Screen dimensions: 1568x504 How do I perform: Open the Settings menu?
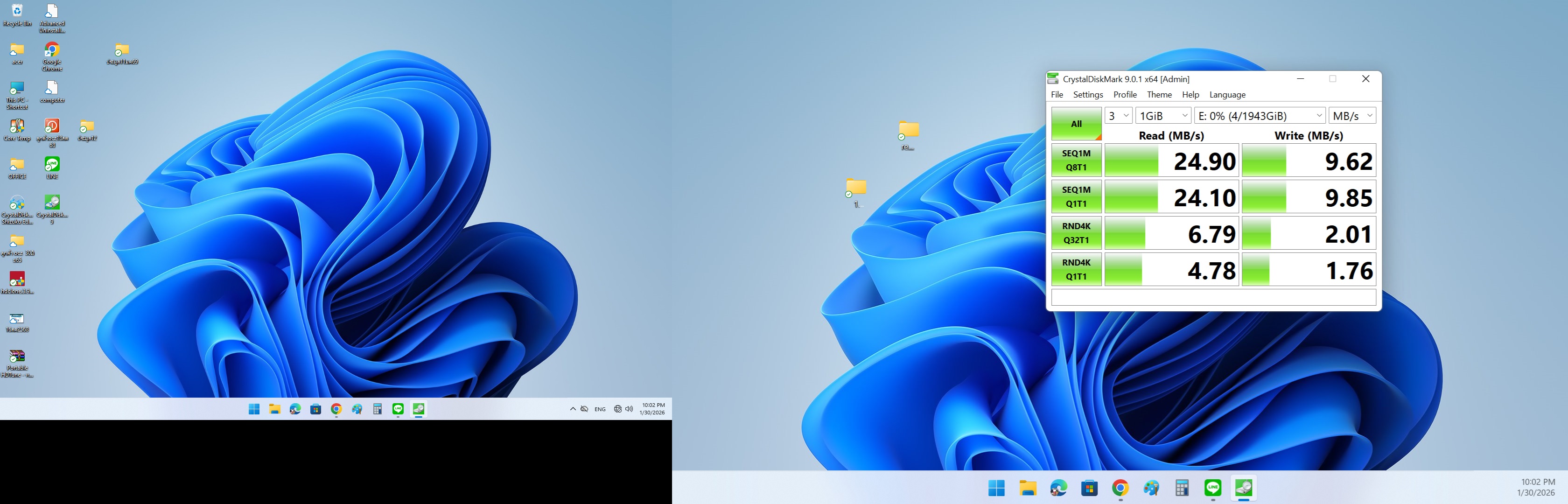[x=1087, y=94]
